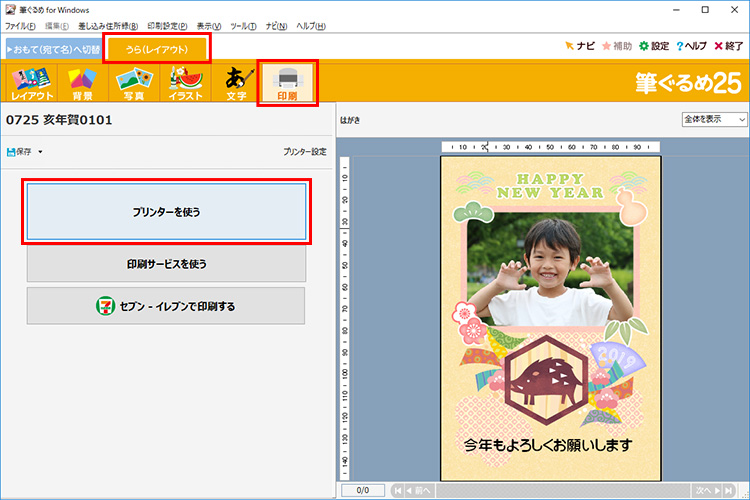Open the 印刷設定(P) menu
The image size is (750, 500).
(x=167, y=25)
